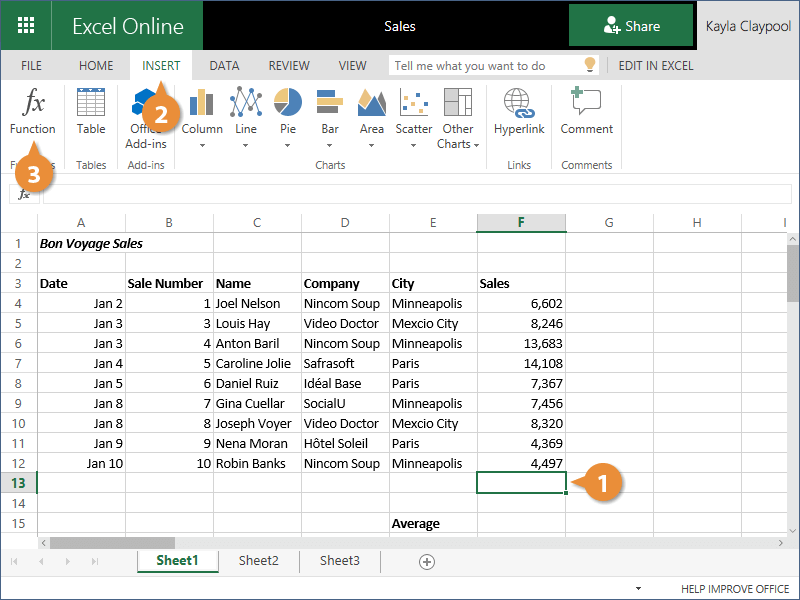
Task: Open the Sheet2 worksheet tab
Action: click(258, 561)
